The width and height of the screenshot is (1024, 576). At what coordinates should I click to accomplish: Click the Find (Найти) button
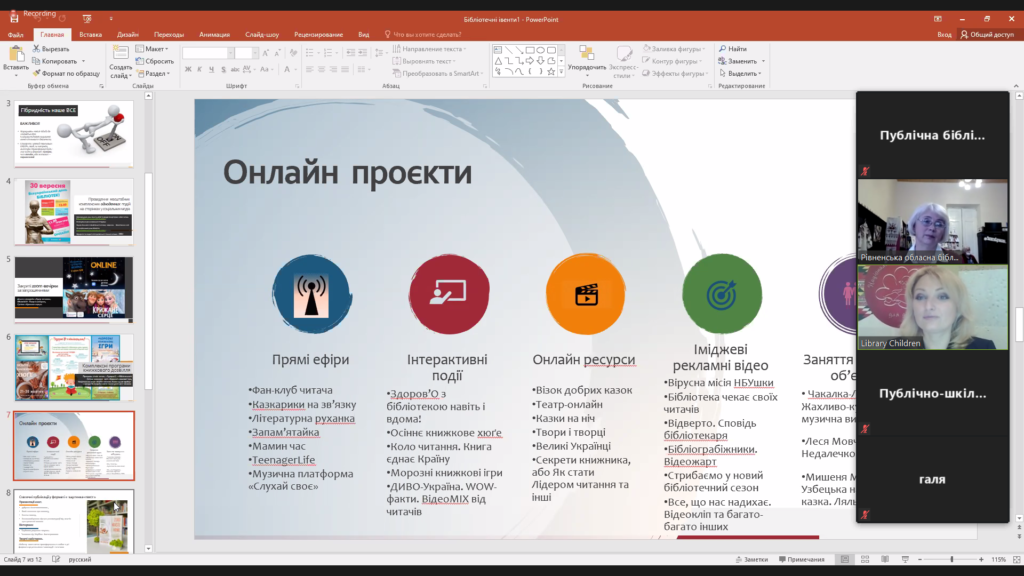[x=732, y=48]
